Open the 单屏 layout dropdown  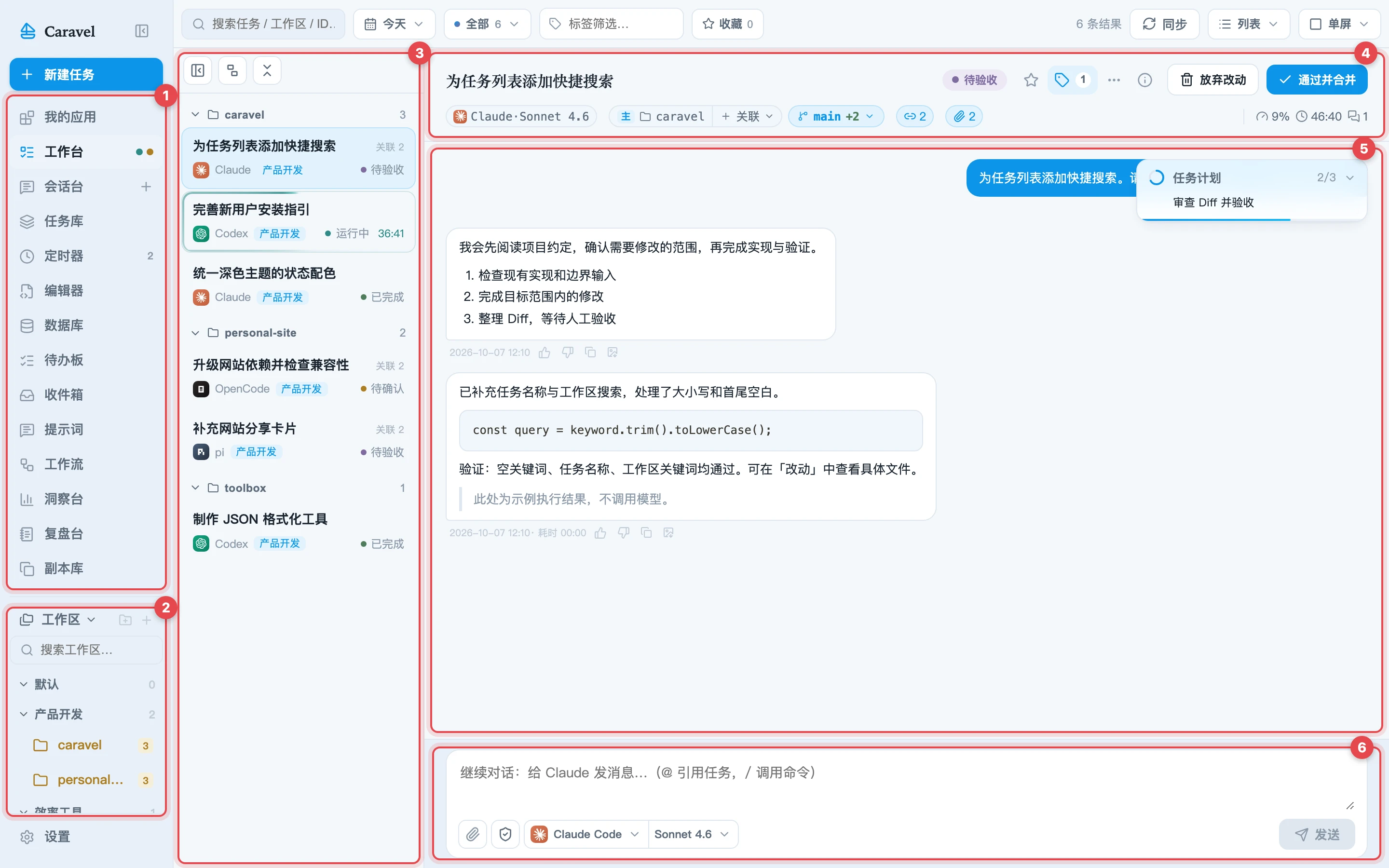point(1340,24)
